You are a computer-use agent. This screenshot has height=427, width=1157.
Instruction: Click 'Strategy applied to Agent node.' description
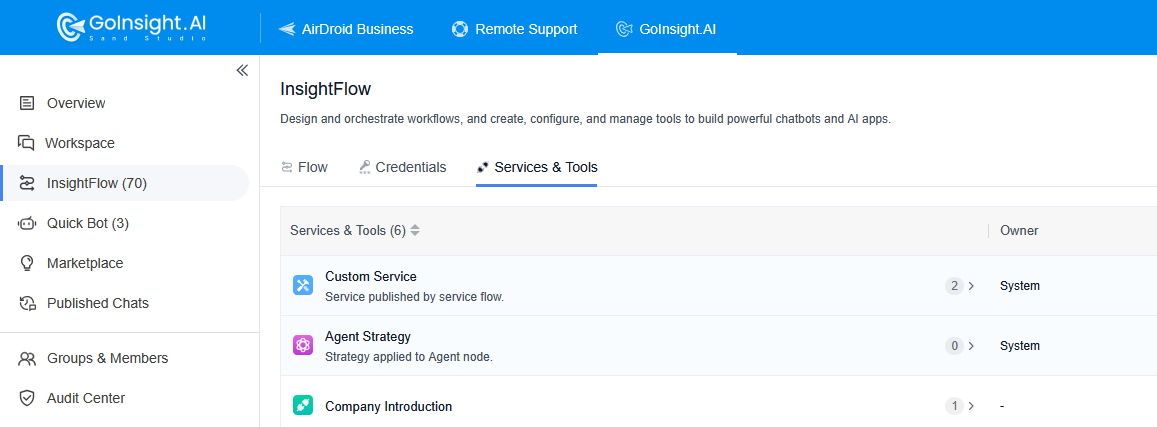[409, 357]
